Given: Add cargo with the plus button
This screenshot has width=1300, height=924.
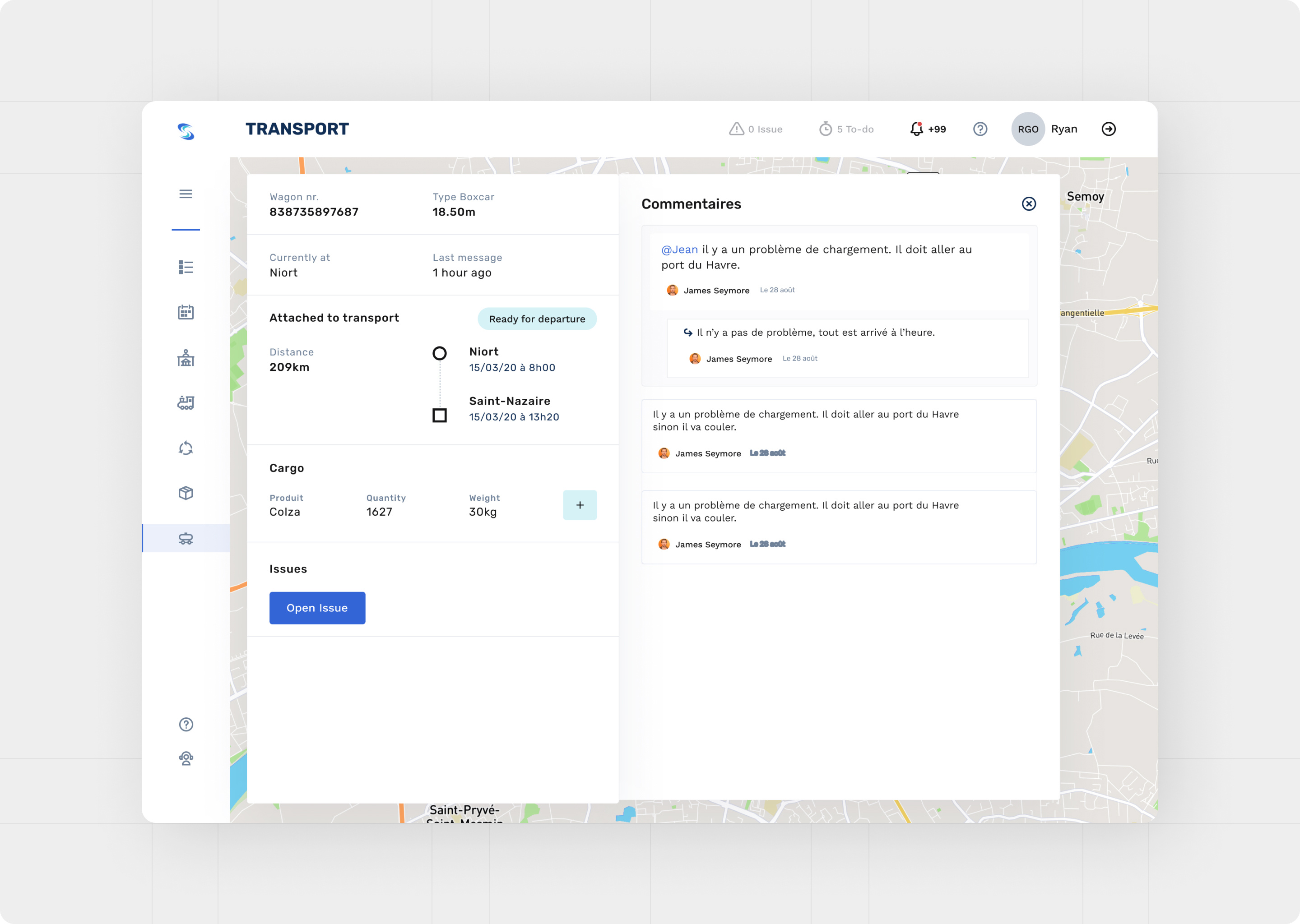Looking at the screenshot, I should pyautogui.click(x=580, y=504).
